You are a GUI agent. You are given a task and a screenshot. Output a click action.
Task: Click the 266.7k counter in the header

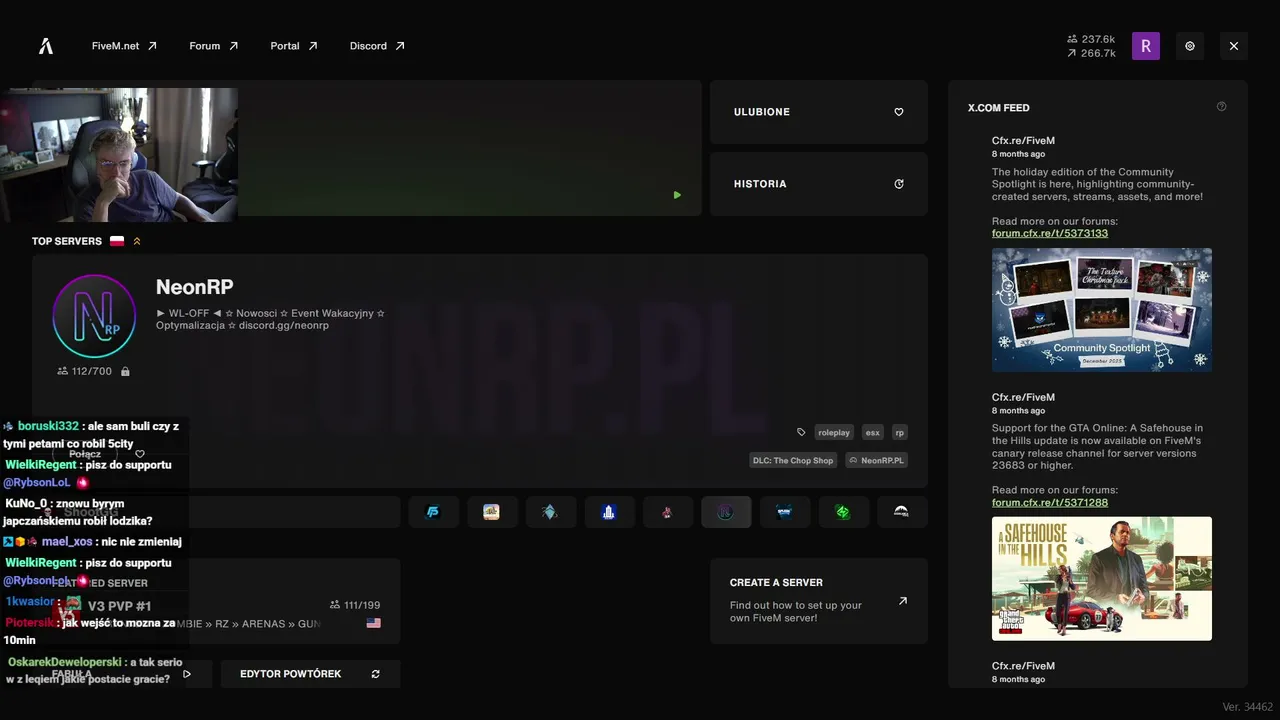[x=1091, y=53]
